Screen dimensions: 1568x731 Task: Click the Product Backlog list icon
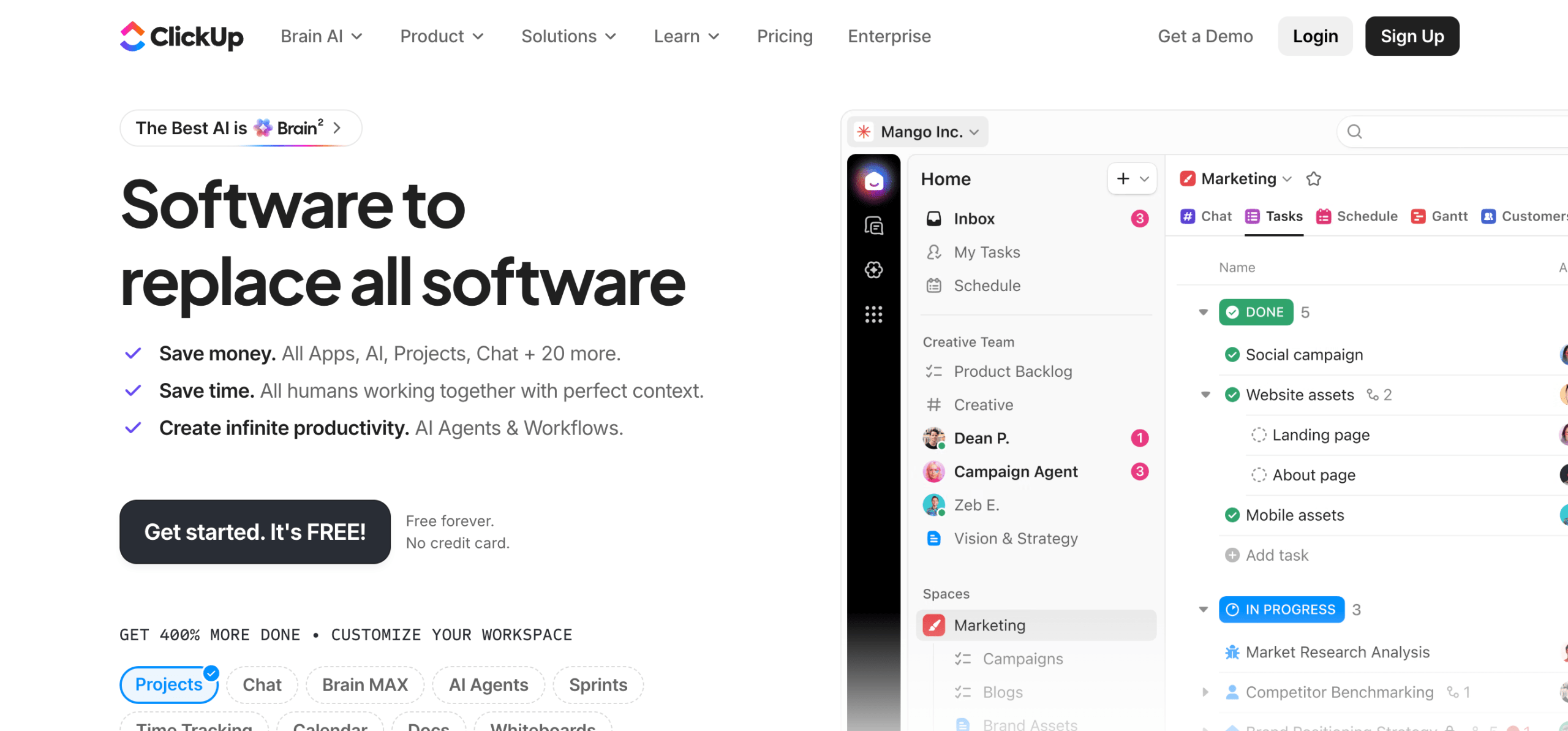click(933, 371)
